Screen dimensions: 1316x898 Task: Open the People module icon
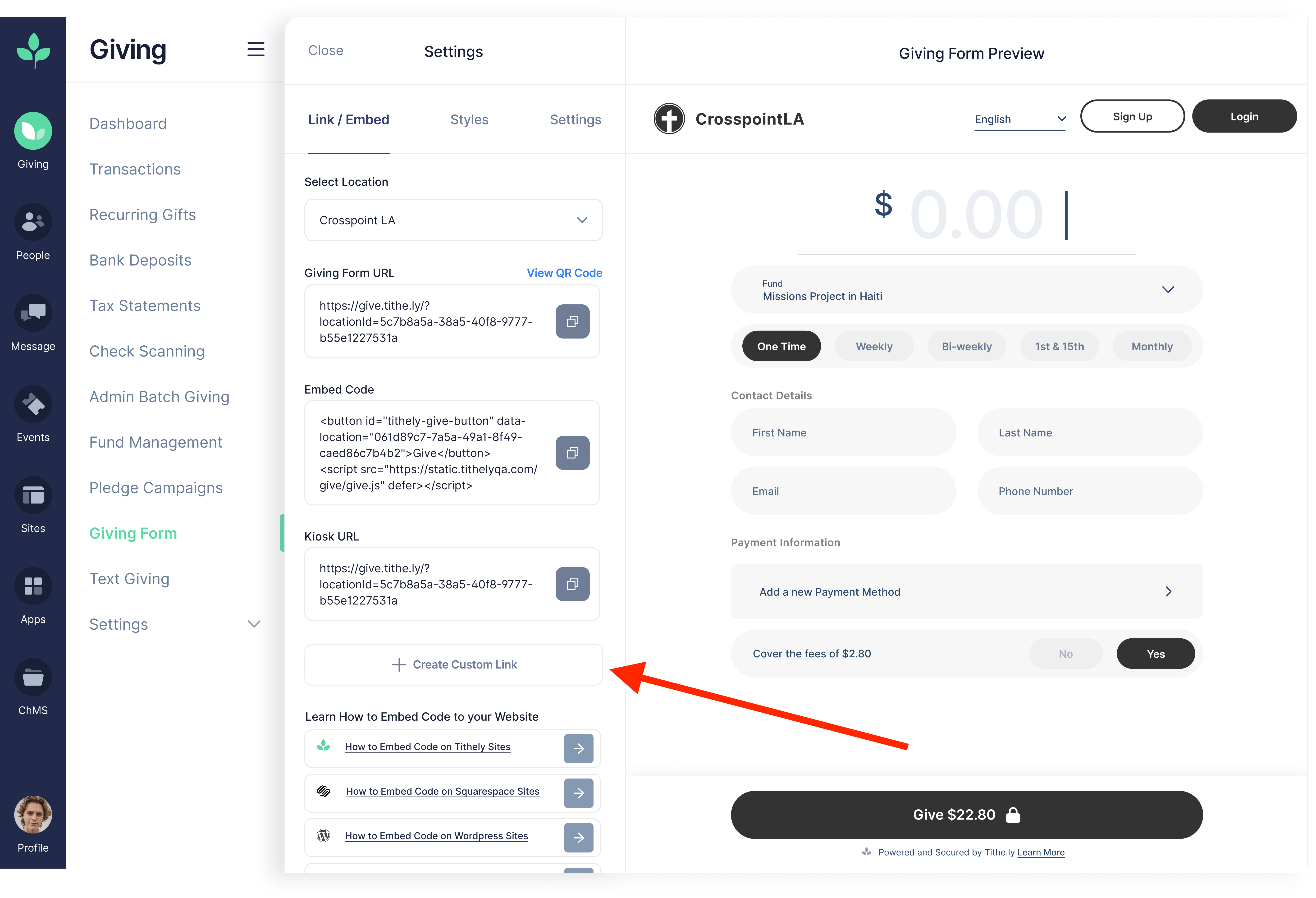33,222
